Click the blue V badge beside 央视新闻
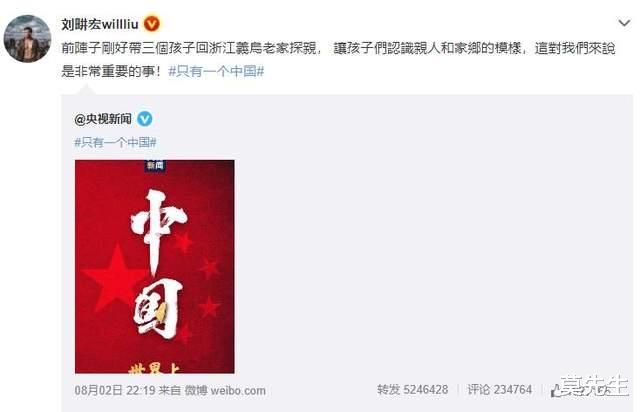Screen dimensions: 640x412 [x=144, y=119]
